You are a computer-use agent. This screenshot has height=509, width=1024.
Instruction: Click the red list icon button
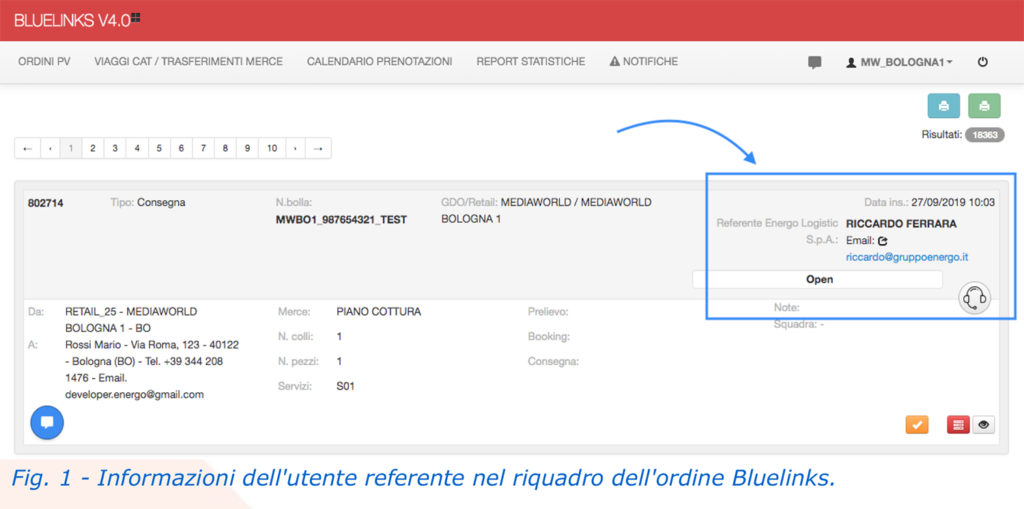[x=957, y=424]
